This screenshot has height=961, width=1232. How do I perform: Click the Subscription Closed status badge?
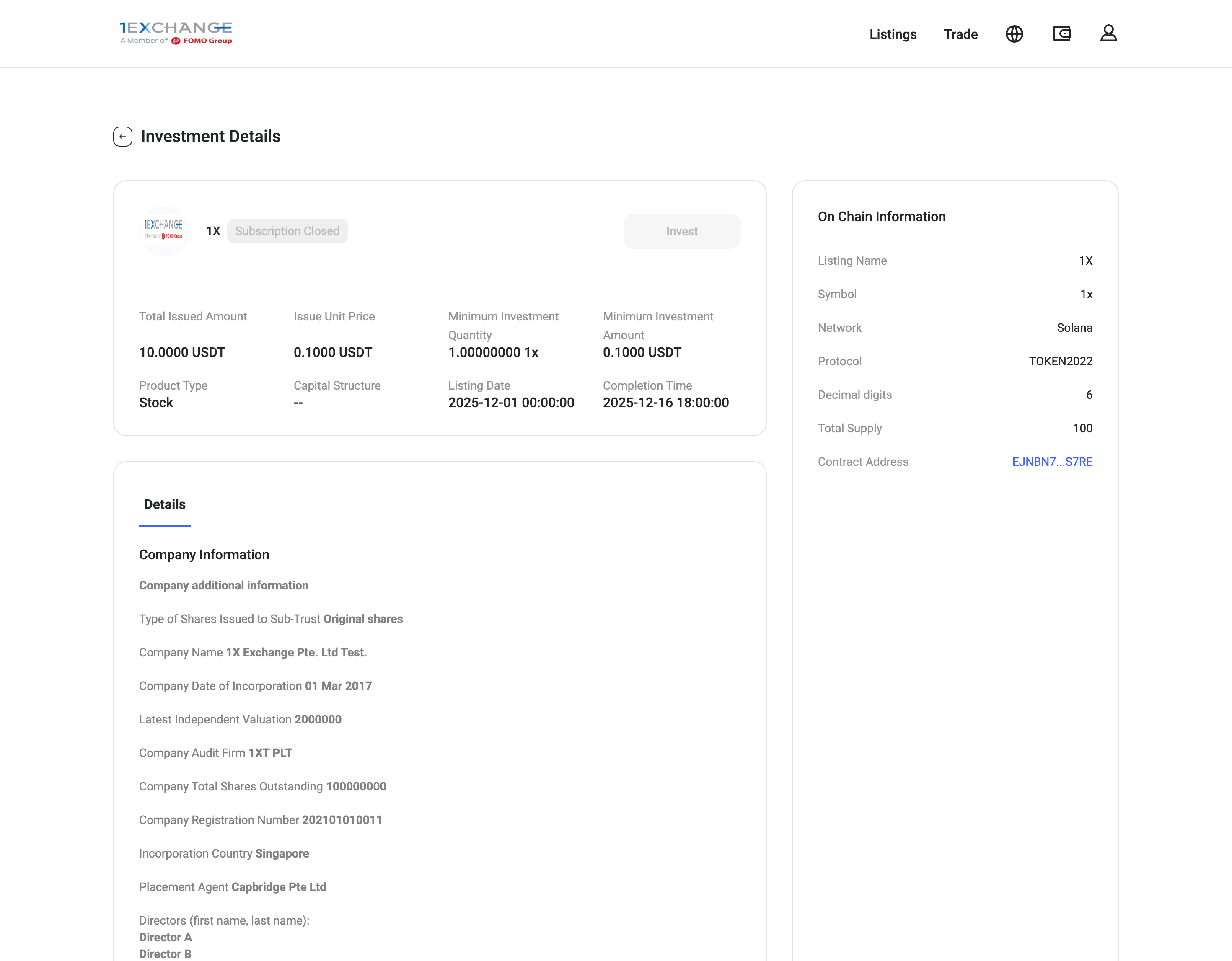coord(287,231)
